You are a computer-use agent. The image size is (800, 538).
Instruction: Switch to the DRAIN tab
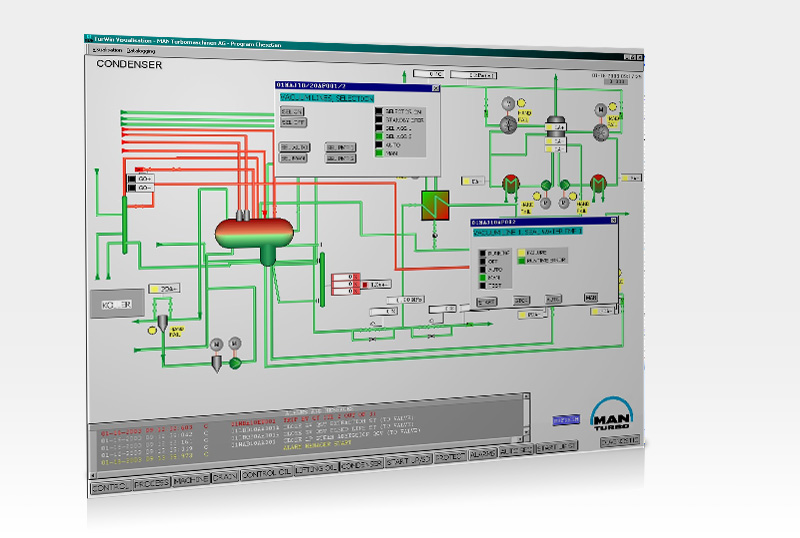[x=225, y=477]
